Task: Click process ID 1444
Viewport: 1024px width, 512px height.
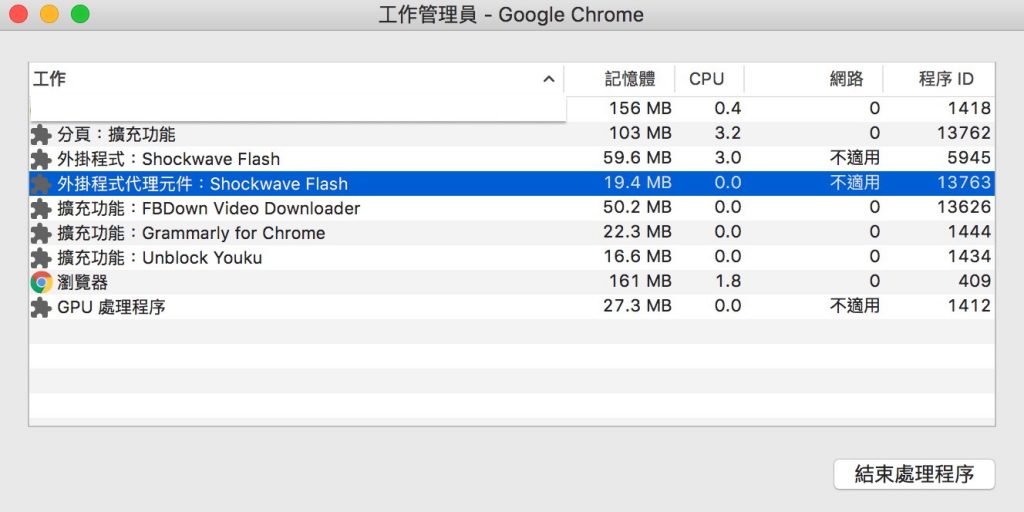Action: click(x=969, y=232)
